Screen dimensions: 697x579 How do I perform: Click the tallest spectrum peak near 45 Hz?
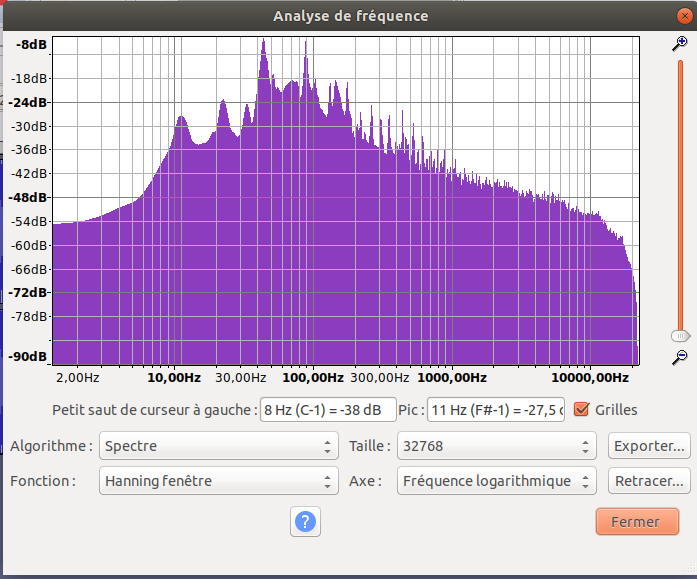[264, 42]
